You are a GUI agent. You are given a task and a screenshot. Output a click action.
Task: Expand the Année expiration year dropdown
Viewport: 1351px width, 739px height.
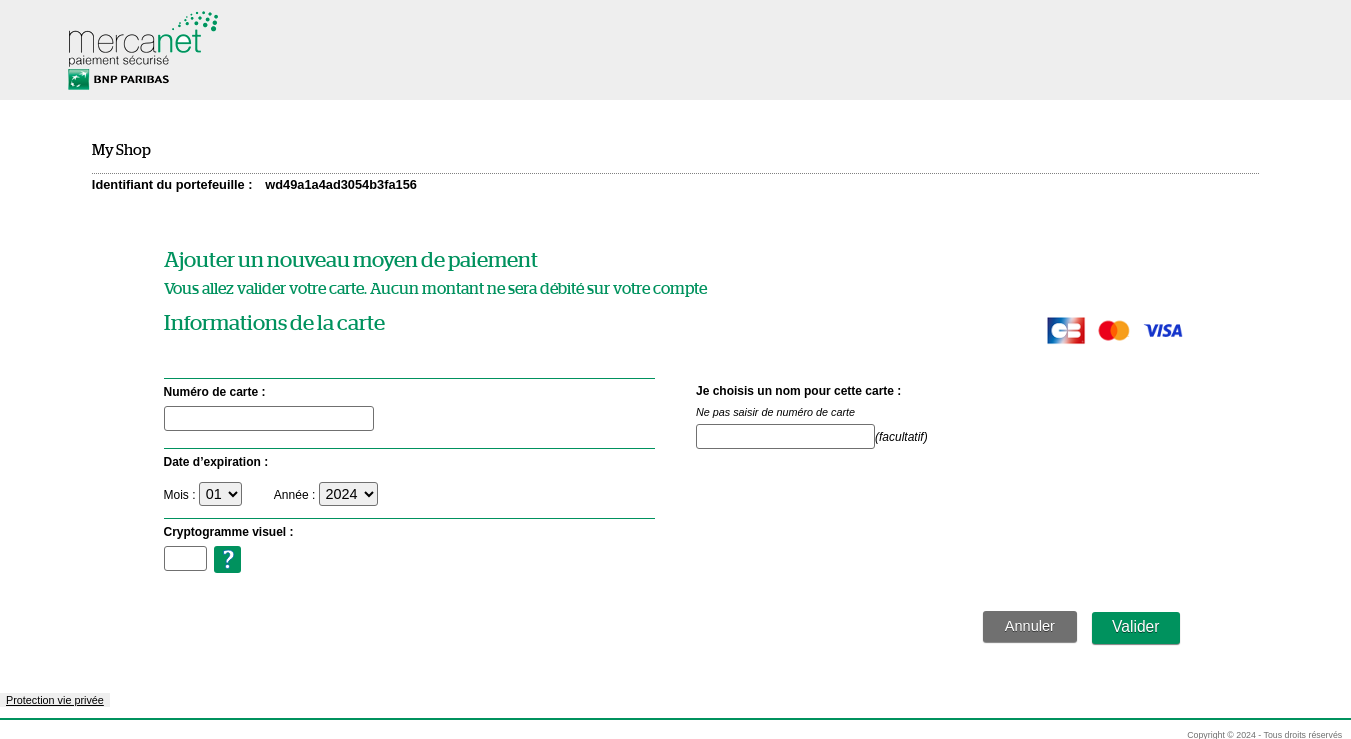(348, 494)
